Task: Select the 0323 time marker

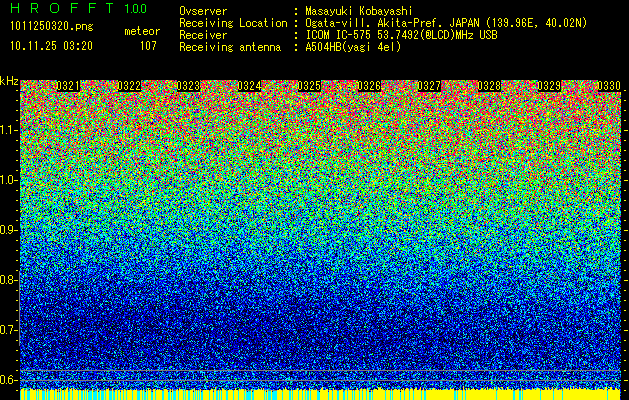Action: tap(189, 86)
